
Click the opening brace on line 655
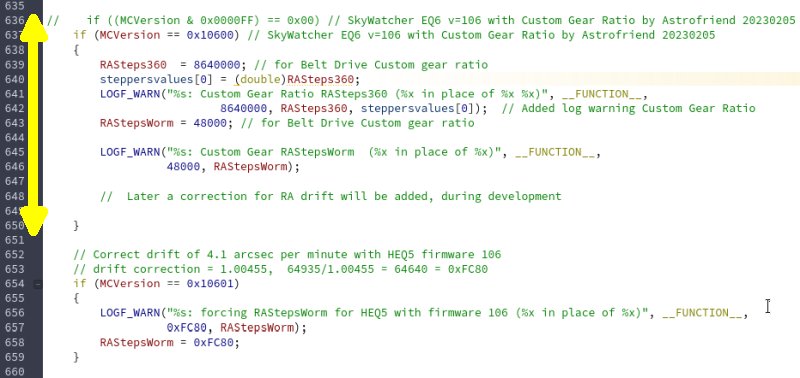[77, 298]
